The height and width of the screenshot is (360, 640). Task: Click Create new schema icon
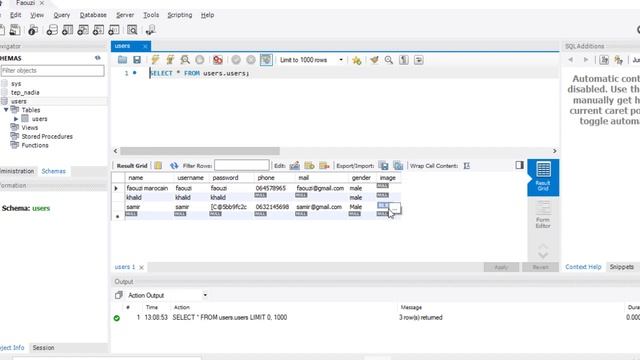(52, 30)
